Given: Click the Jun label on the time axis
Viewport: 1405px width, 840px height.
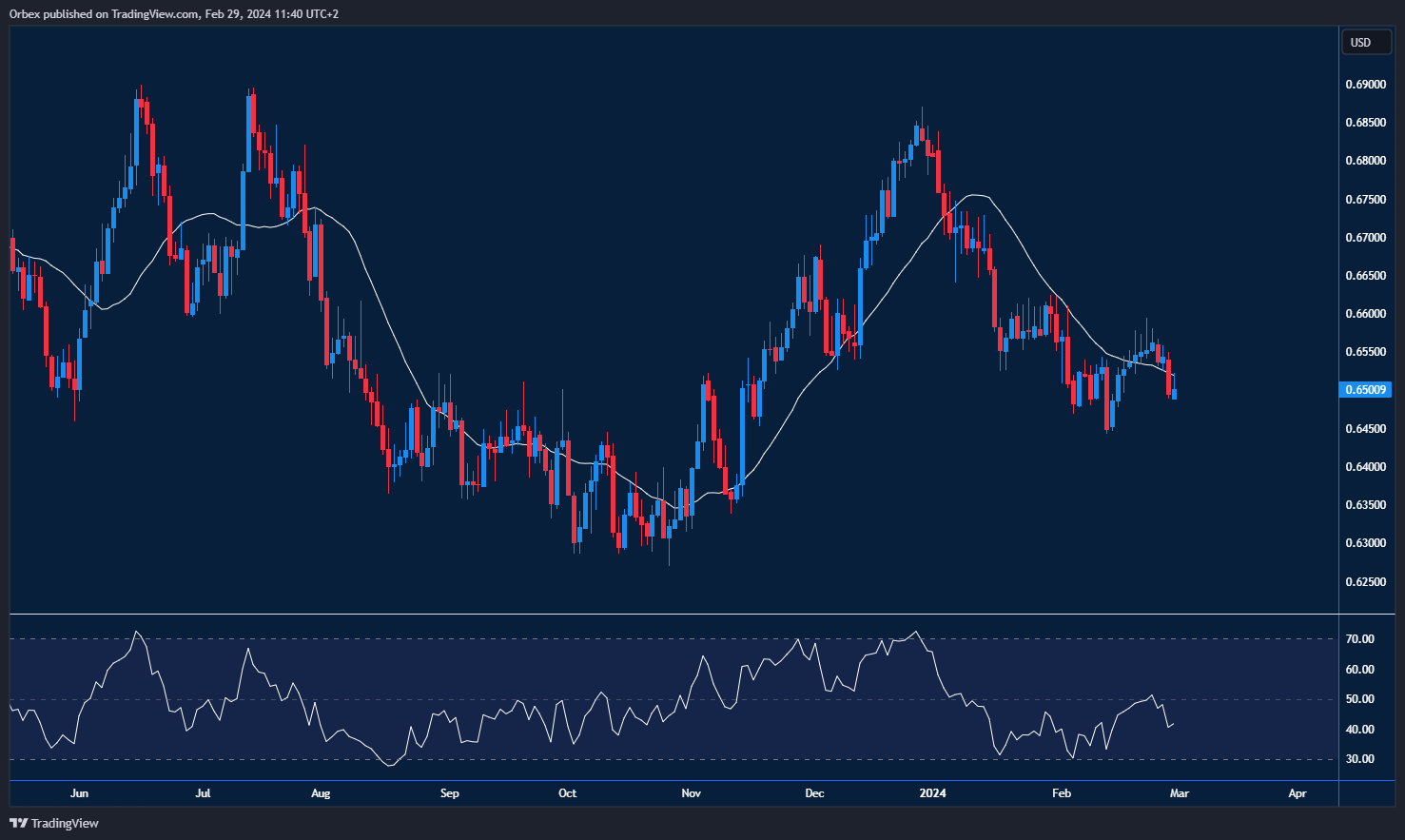Looking at the screenshot, I should pos(79,793).
